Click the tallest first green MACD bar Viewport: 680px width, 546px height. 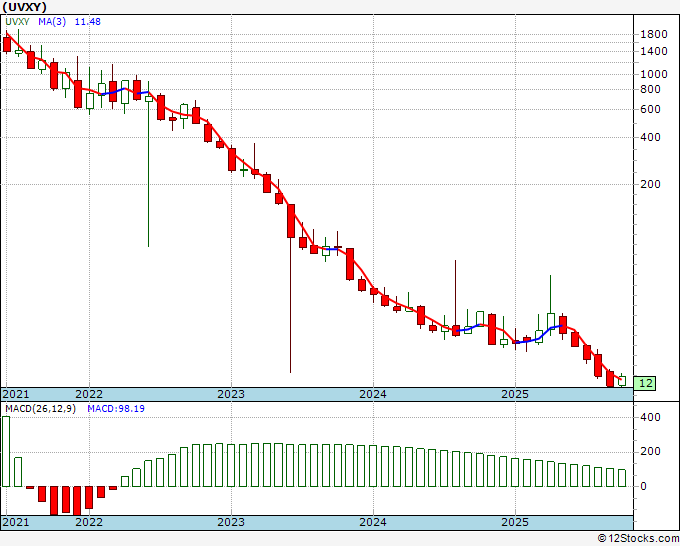coord(6,451)
